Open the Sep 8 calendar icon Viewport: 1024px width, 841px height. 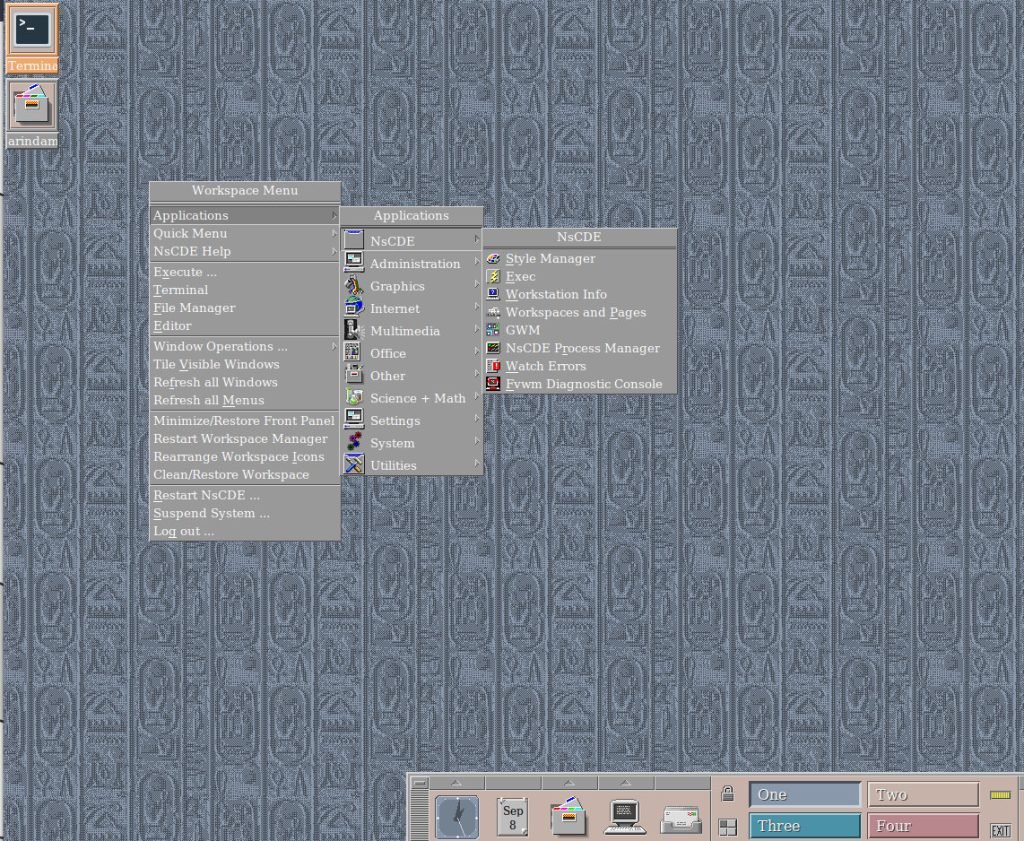point(513,817)
